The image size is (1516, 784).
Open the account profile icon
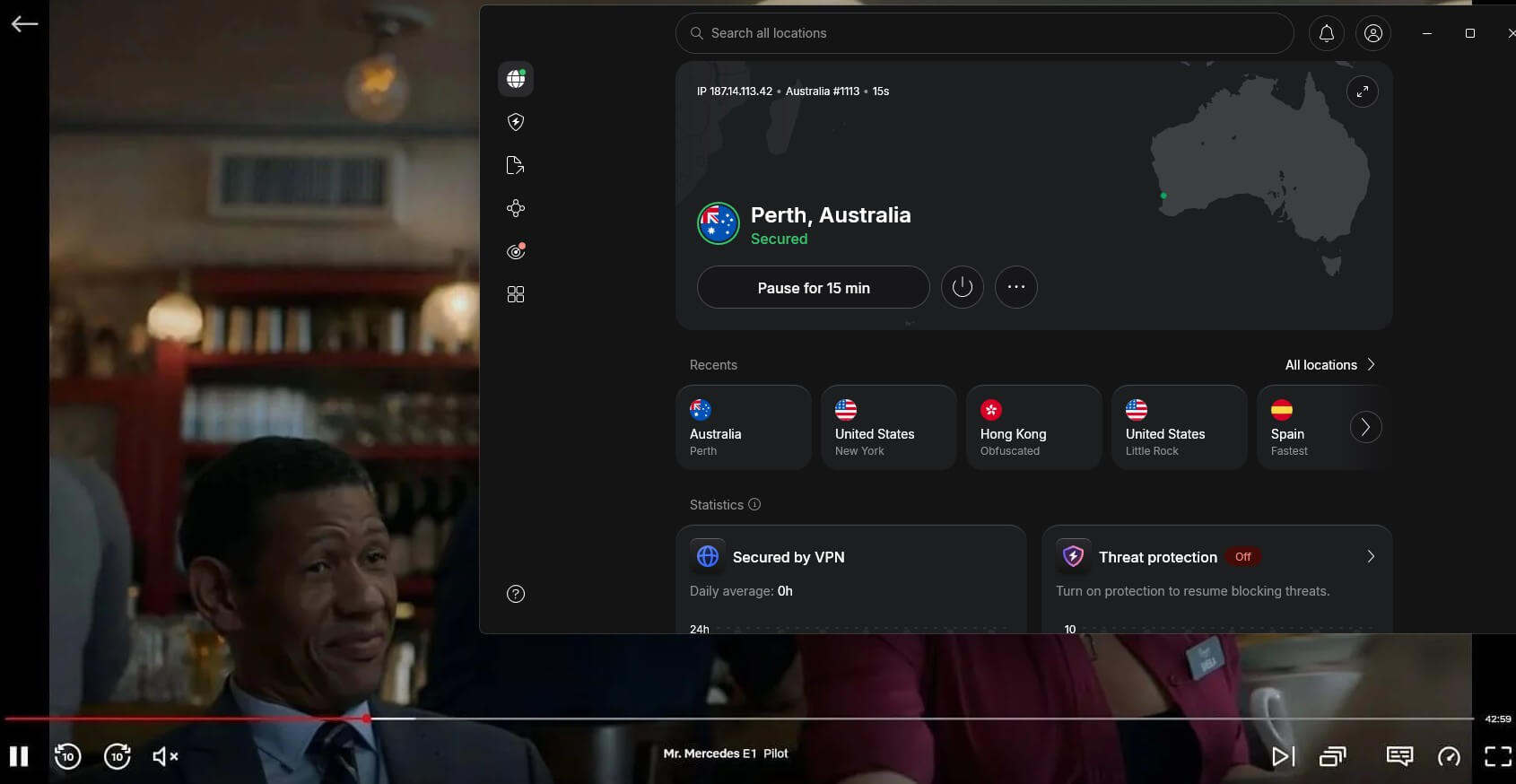(1373, 33)
